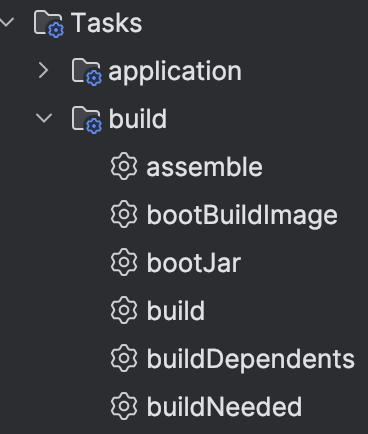Select the buildDependents task

pos(251,360)
